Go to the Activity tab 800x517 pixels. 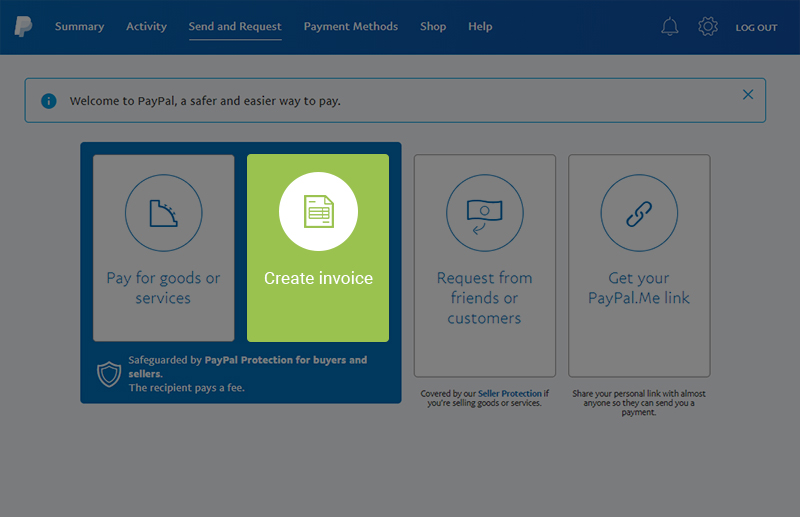pos(146,27)
